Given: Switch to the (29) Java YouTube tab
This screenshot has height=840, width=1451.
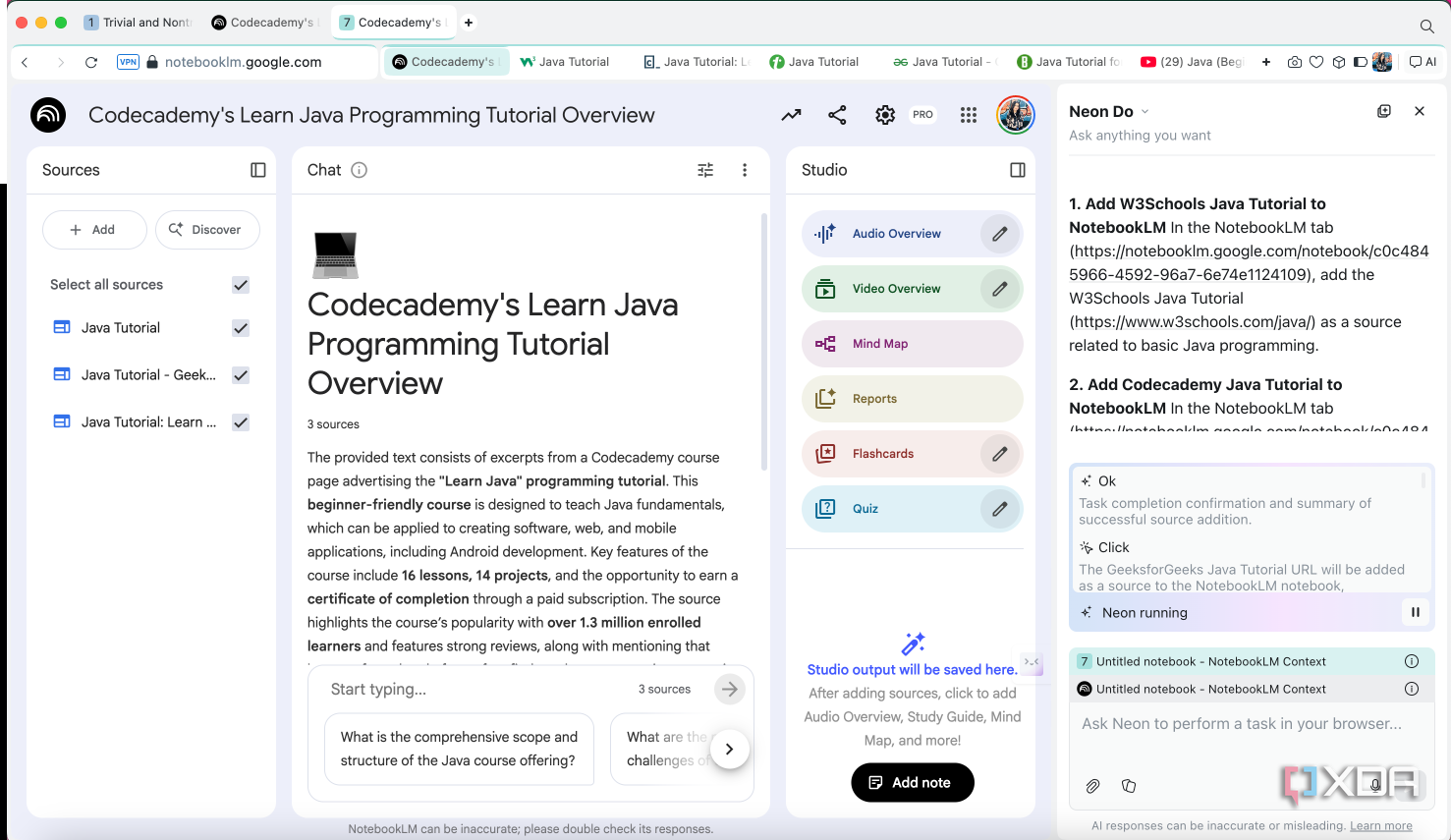Looking at the screenshot, I should point(1192,62).
